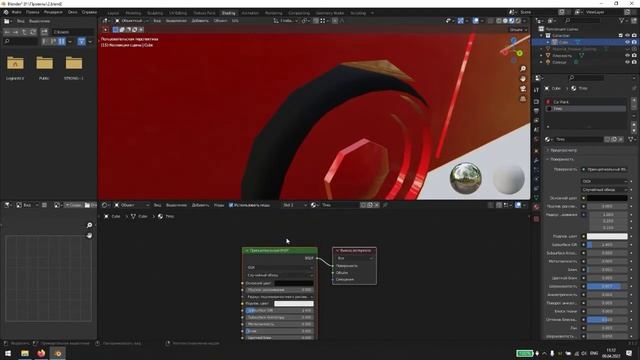This screenshot has width=640, height=360.
Task: Open outliner filter dropdown
Action: (x=624, y=20)
